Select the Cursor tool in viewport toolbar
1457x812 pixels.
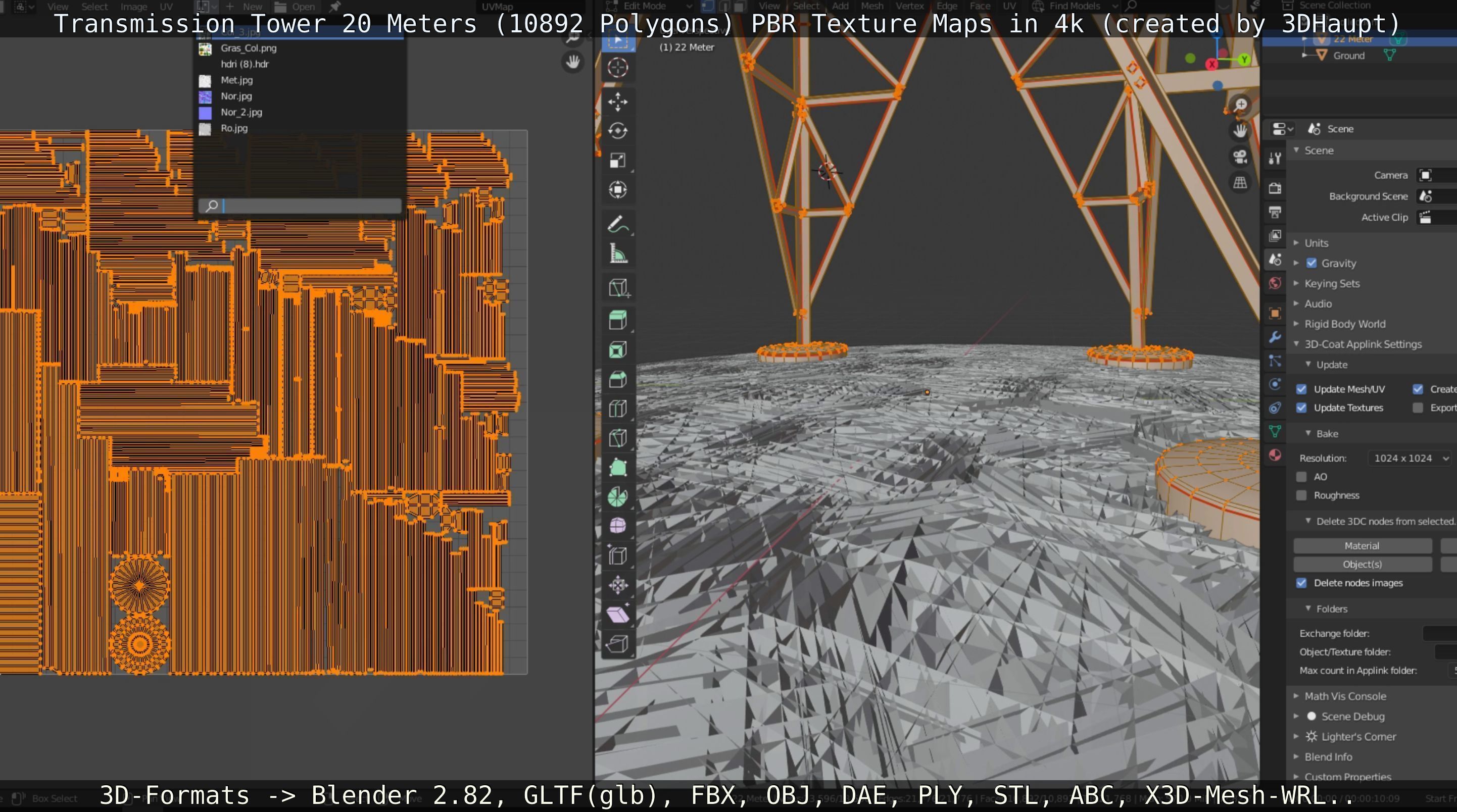(617, 68)
